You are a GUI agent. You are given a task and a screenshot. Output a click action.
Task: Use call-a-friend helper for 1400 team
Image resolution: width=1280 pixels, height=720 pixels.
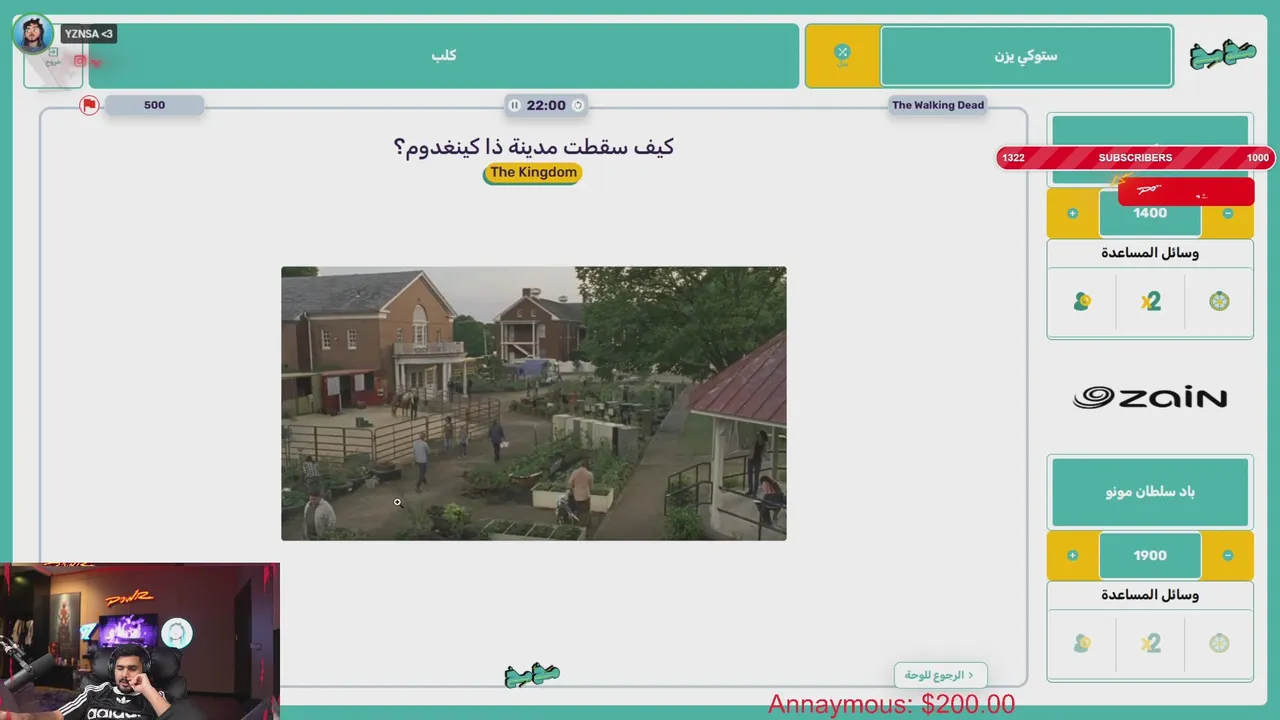tap(1082, 301)
